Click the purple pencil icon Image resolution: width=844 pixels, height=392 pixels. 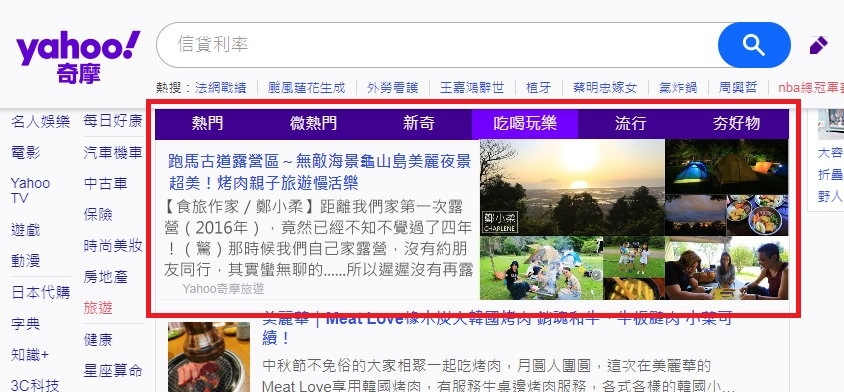coord(819,45)
